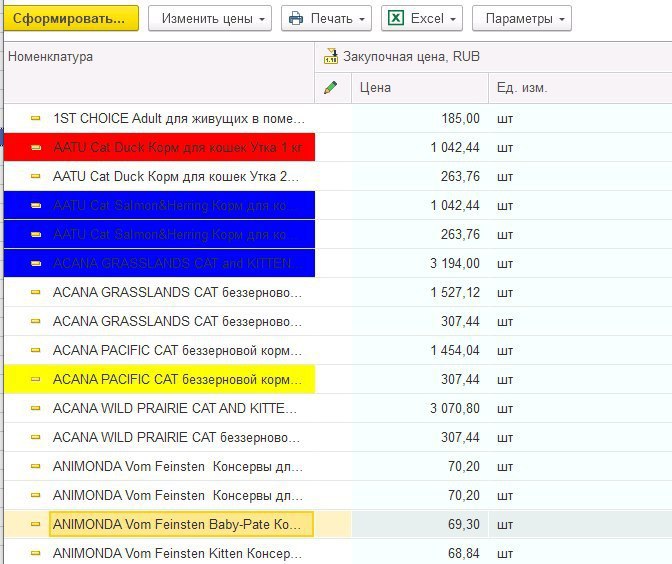Click the Цена column header
The width and height of the screenshot is (672, 564).
click(420, 88)
